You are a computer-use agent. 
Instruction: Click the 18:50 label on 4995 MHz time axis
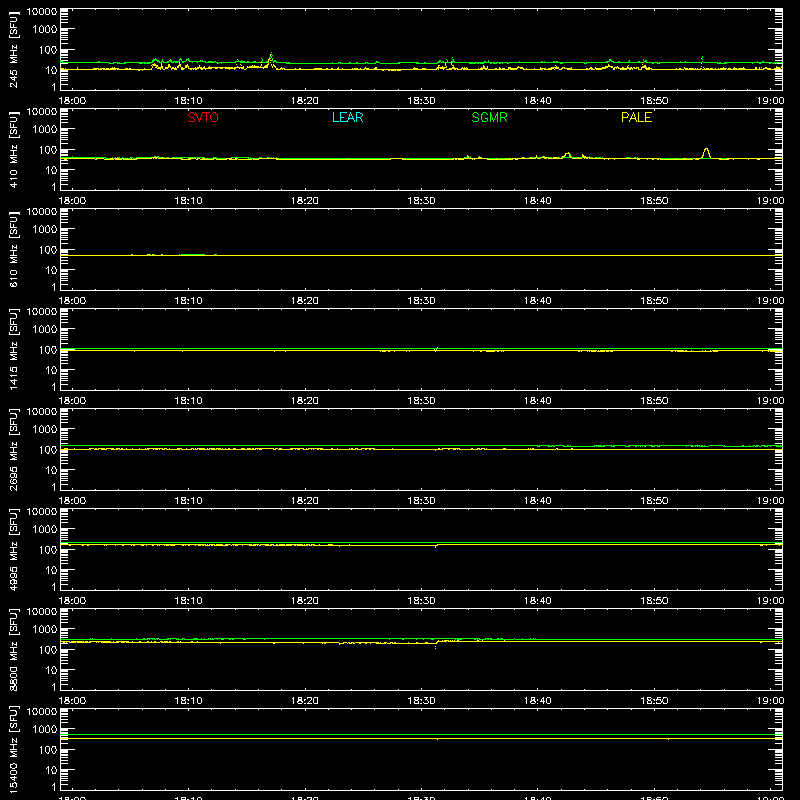[x=654, y=601]
